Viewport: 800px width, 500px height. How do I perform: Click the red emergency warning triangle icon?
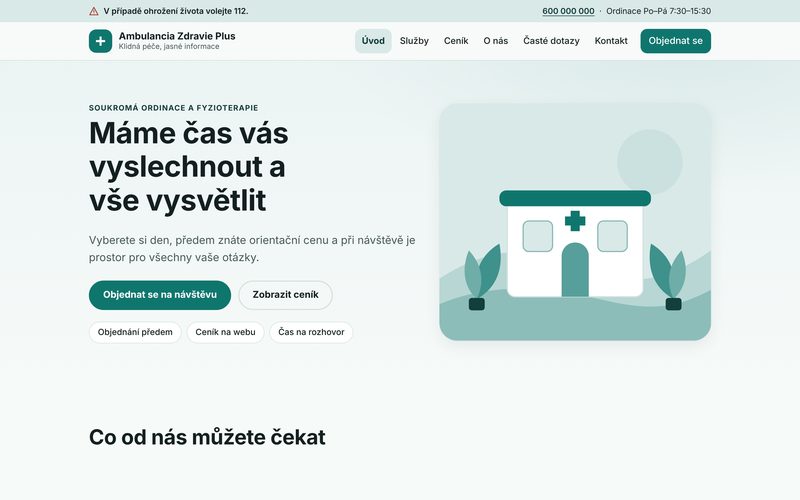[94, 11]
